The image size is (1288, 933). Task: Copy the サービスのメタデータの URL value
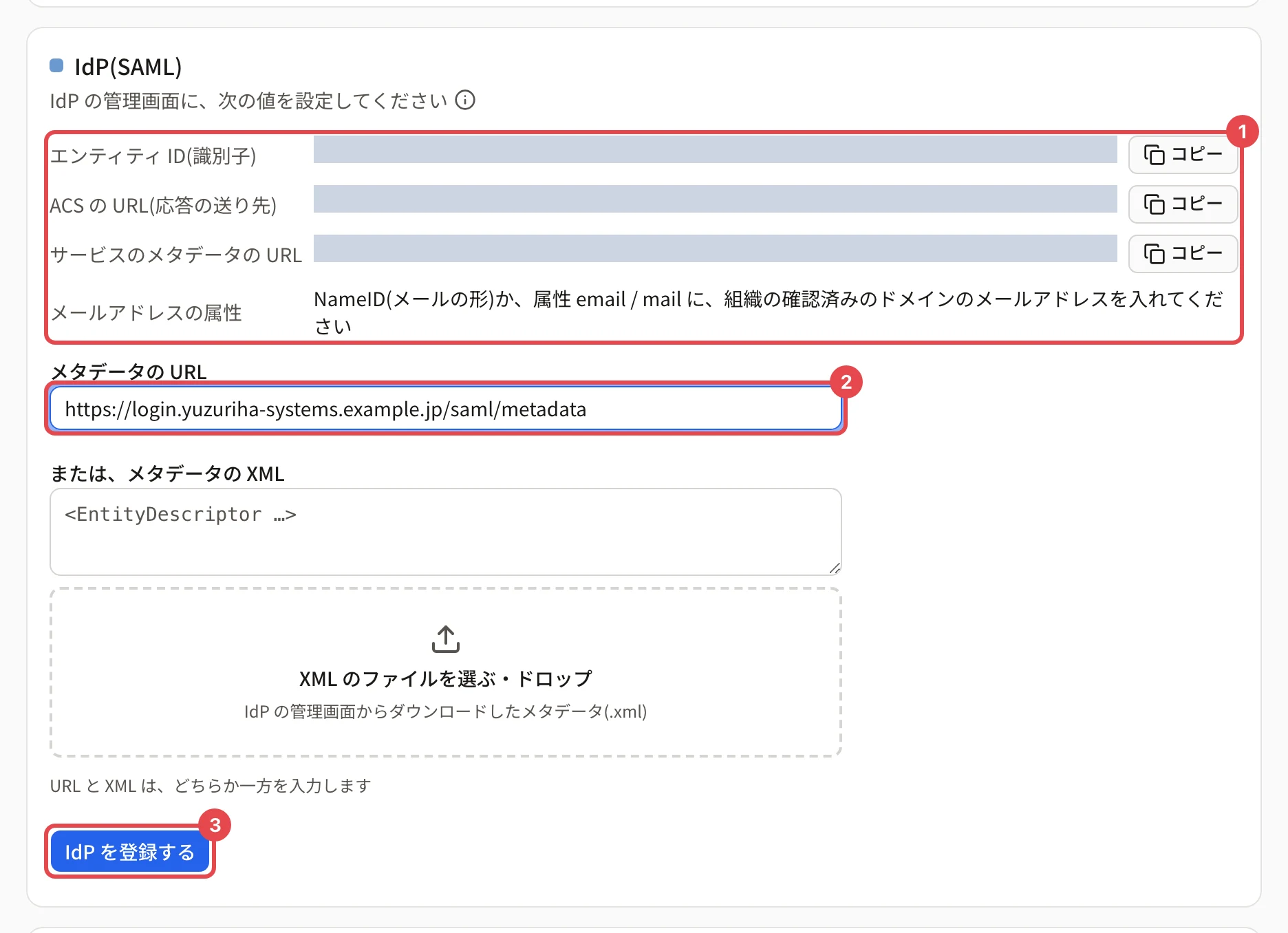pyautogui.click(x=1183, y=254)
